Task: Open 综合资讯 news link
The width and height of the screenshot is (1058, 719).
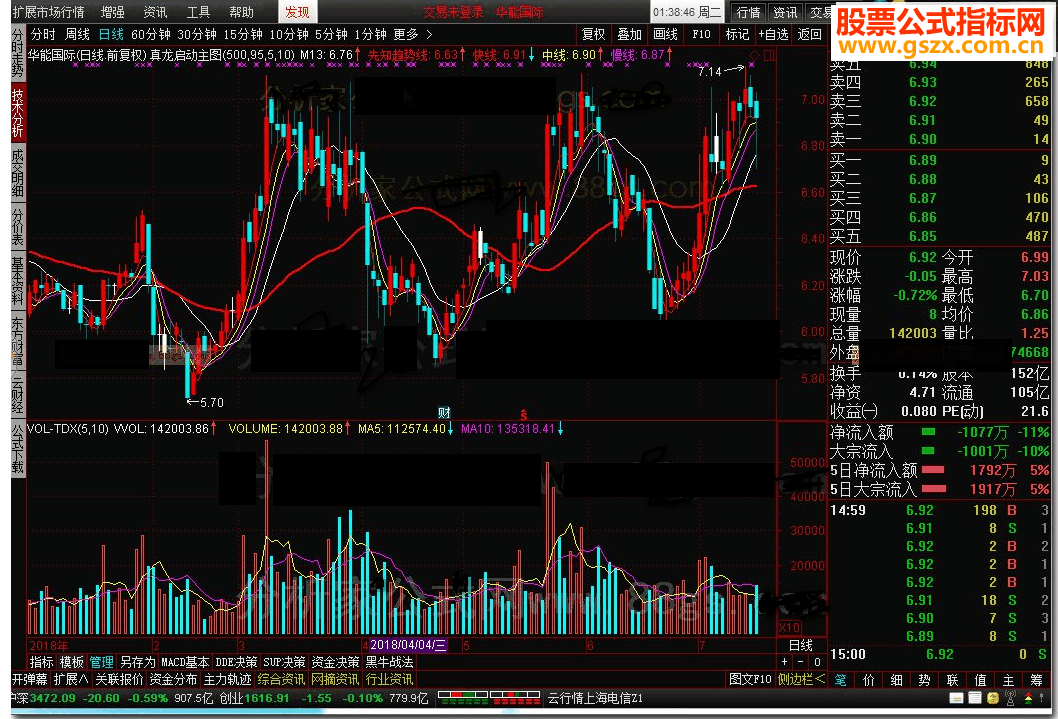Action: [281, 679]
